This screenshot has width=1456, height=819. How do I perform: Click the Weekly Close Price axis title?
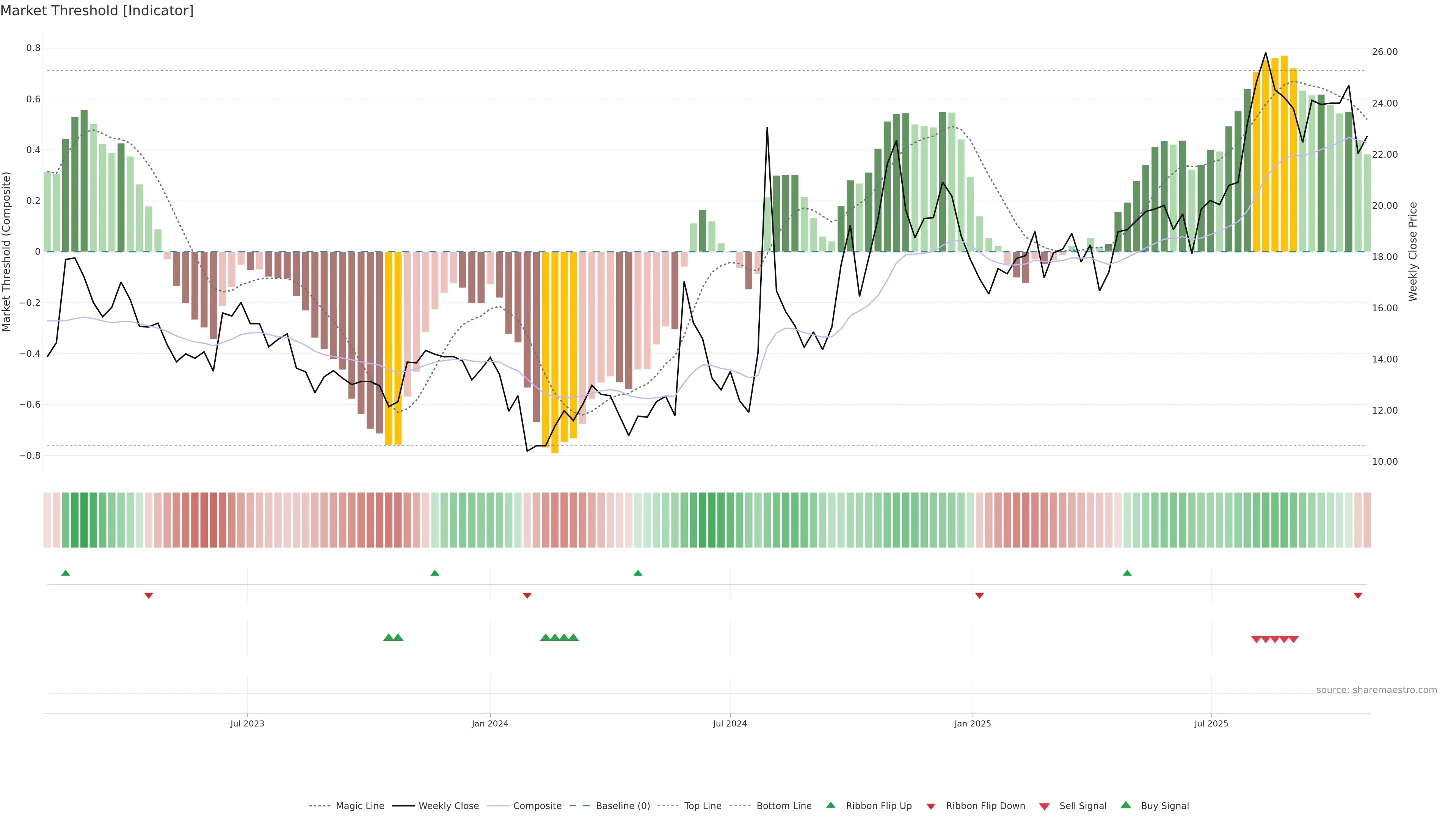(x=1413, y=251)
